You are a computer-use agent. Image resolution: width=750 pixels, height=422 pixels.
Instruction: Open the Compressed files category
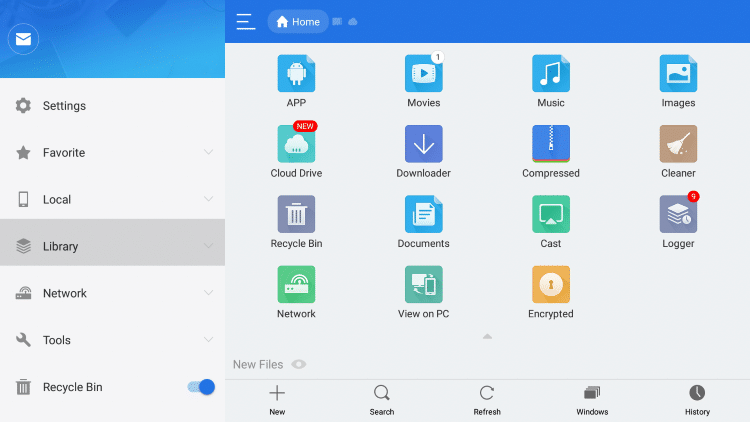tap(551, 144)
